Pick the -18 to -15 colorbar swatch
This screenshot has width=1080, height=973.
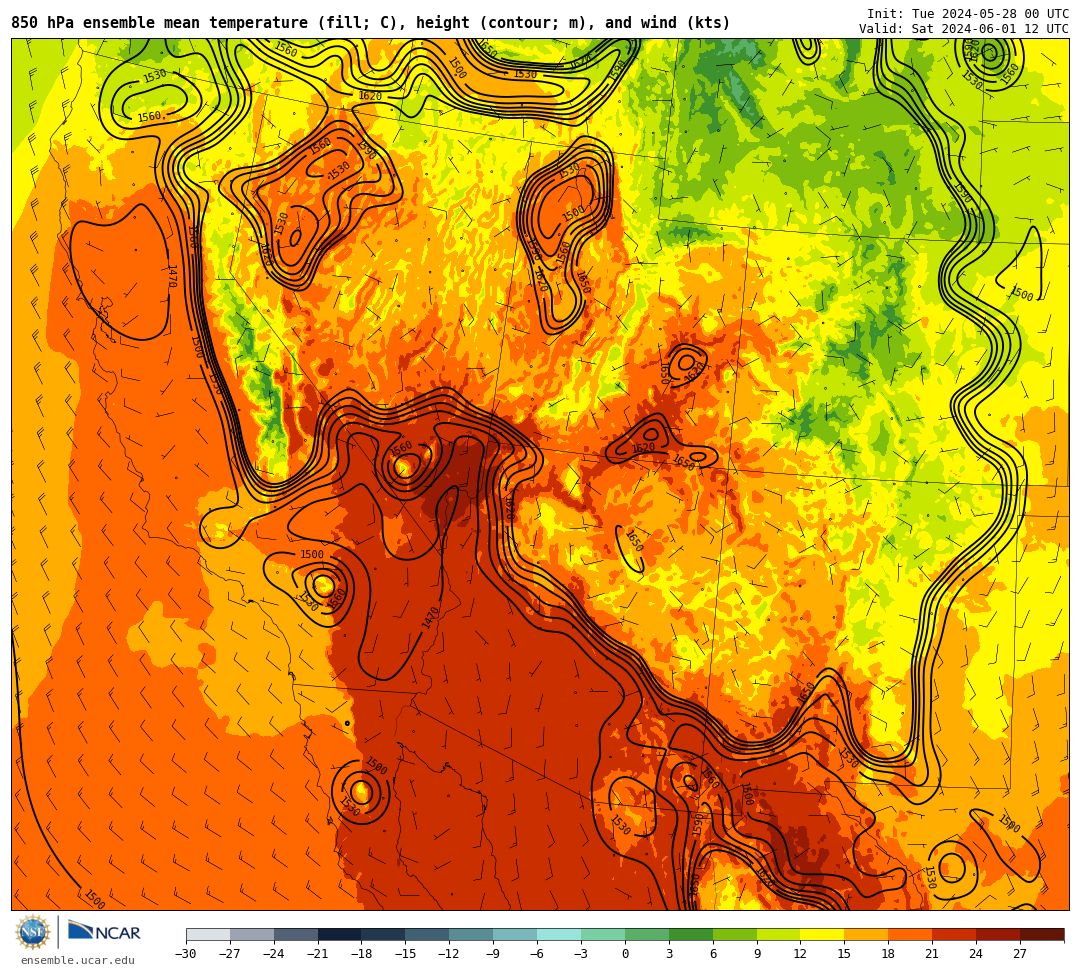(384, 934)
